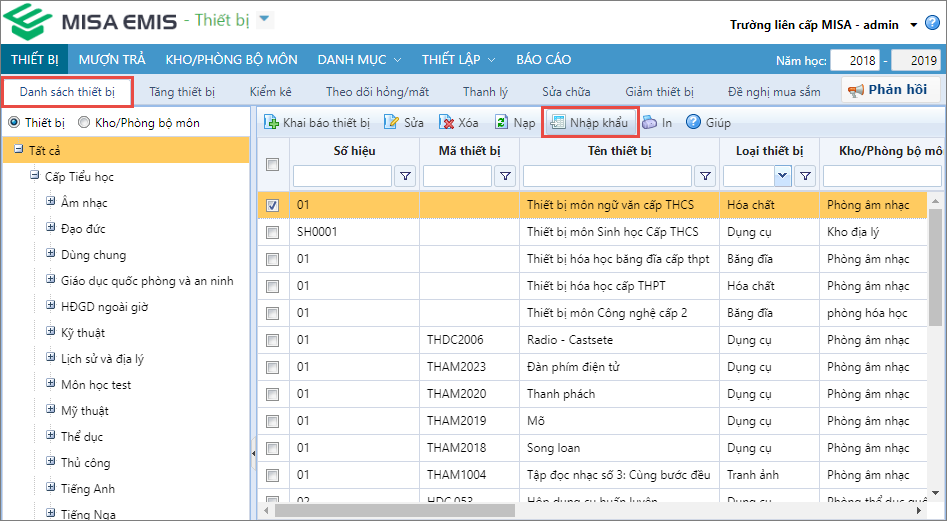Open Giúp help icon

coord(693,123)
